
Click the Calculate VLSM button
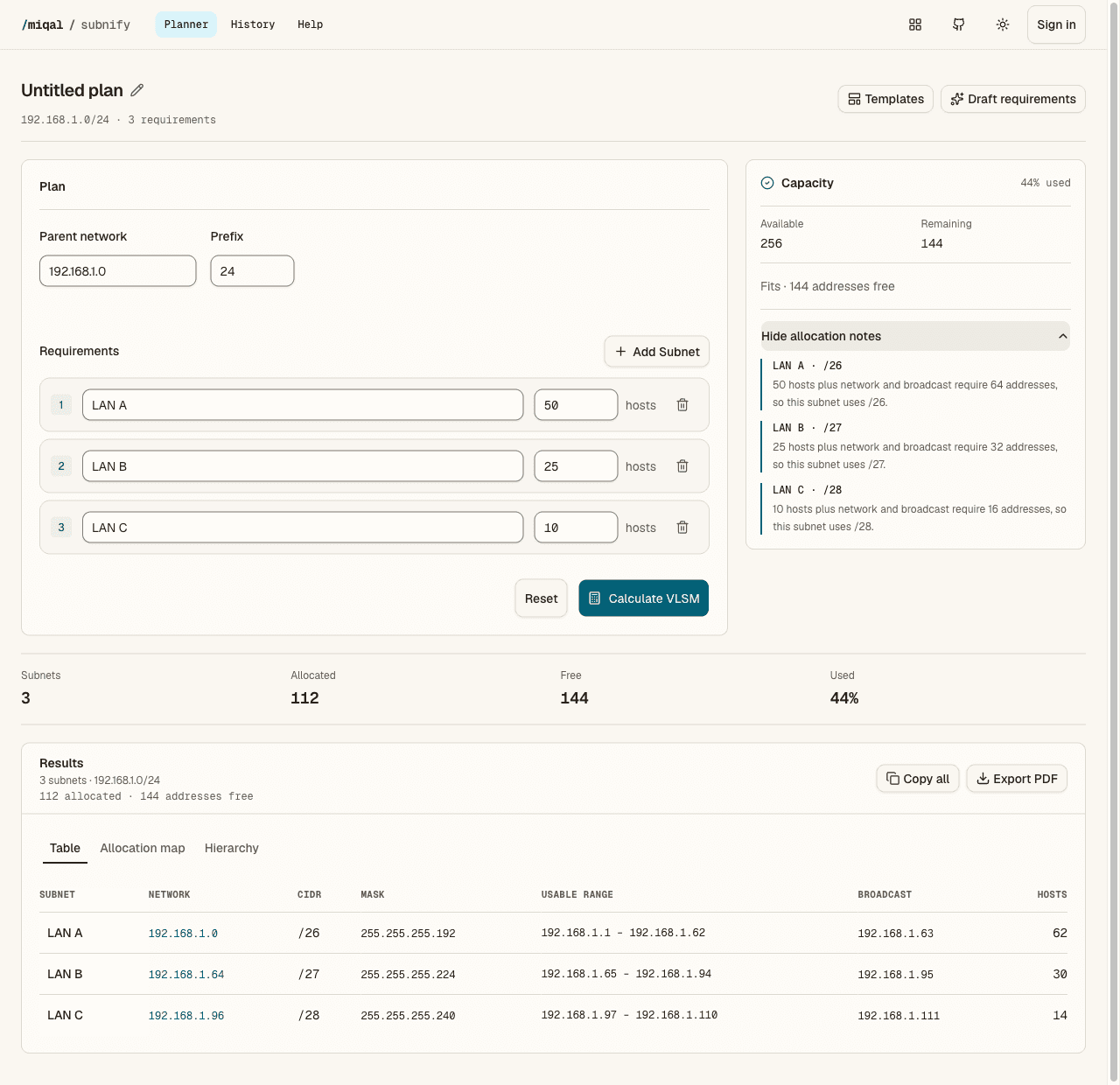[644, 598]
